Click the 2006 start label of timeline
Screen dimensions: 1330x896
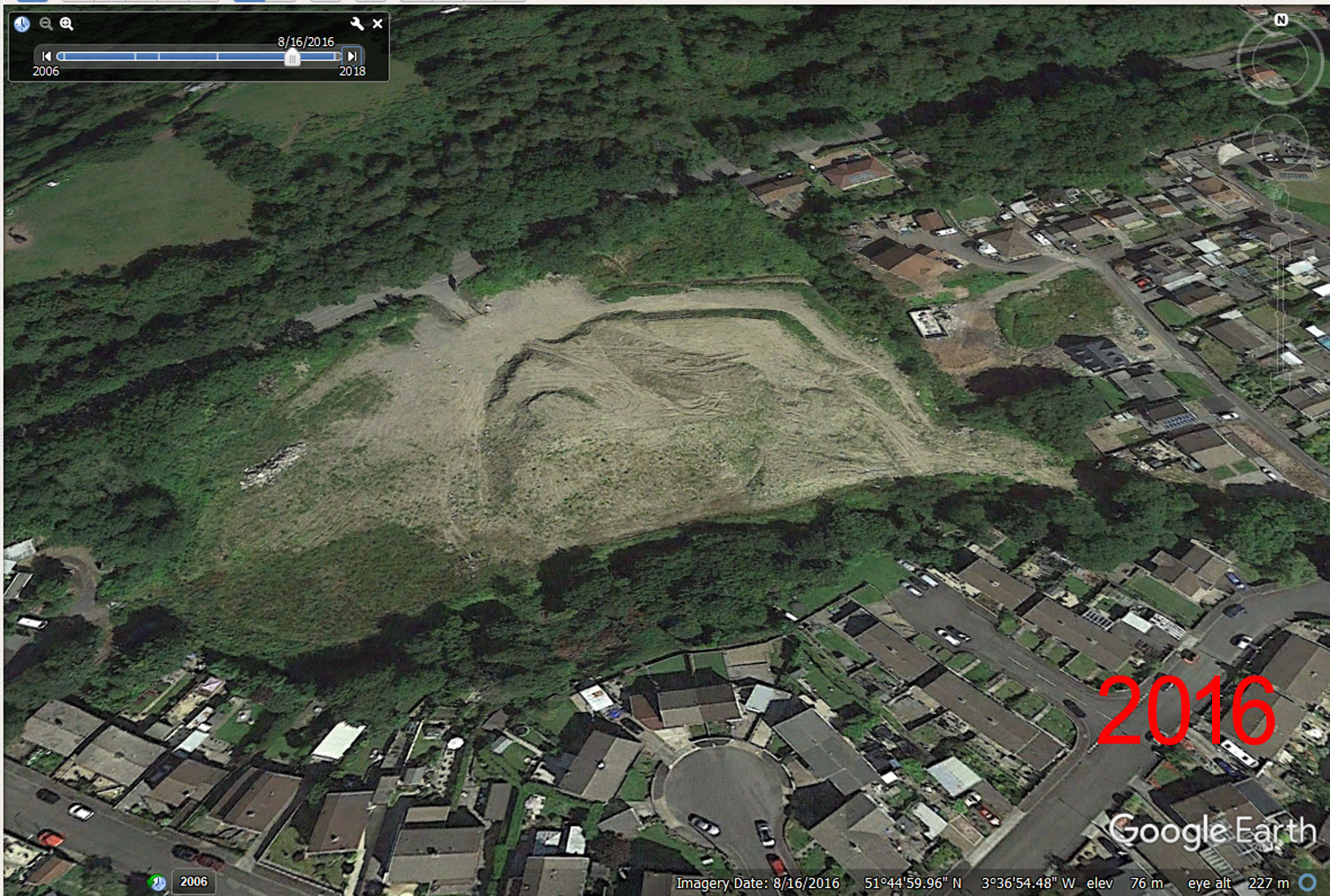(x=46, y=71)
